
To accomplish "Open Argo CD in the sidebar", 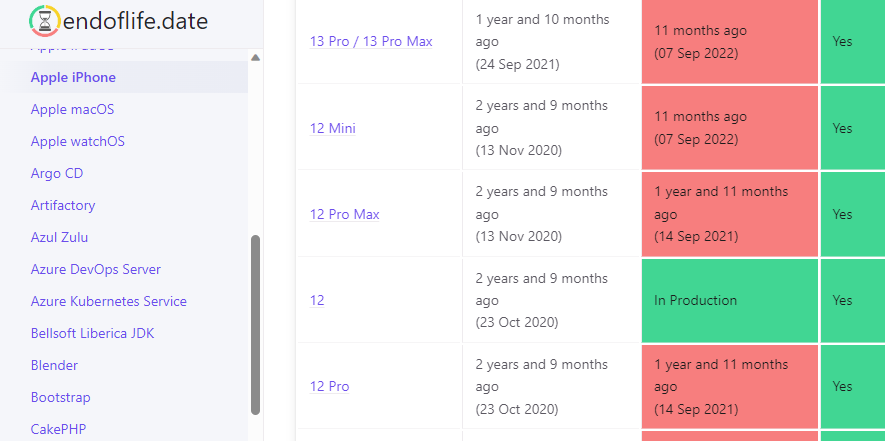I will pos(57,173).
